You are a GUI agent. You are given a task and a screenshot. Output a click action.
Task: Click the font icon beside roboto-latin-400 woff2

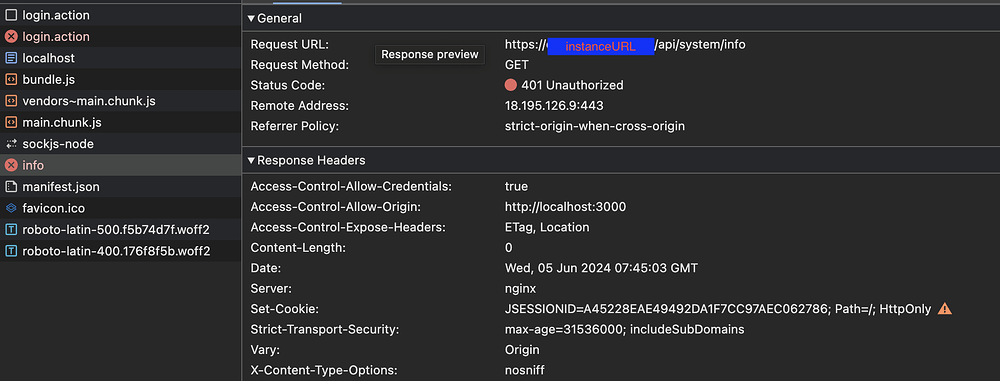[11, 251]
